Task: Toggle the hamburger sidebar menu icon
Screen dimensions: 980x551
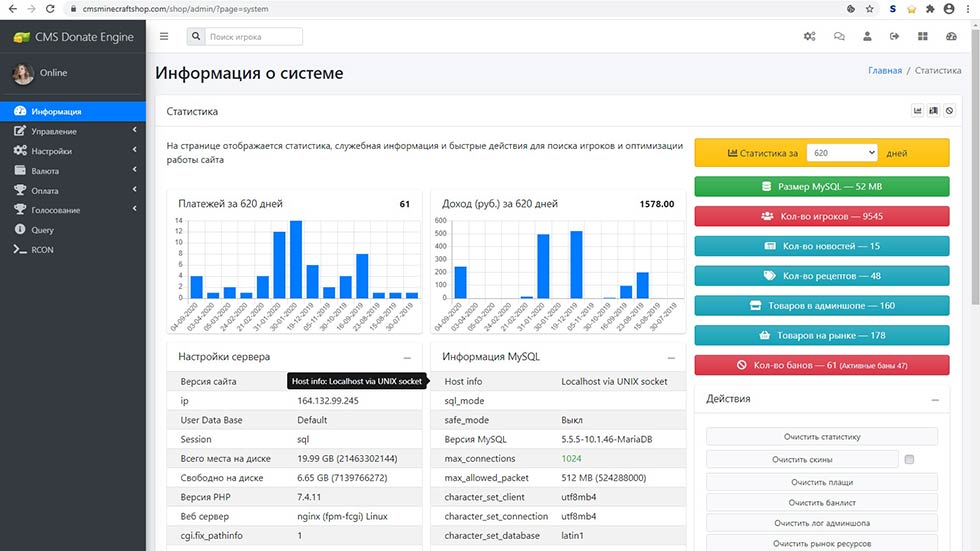Action: [x=164, y=37]
